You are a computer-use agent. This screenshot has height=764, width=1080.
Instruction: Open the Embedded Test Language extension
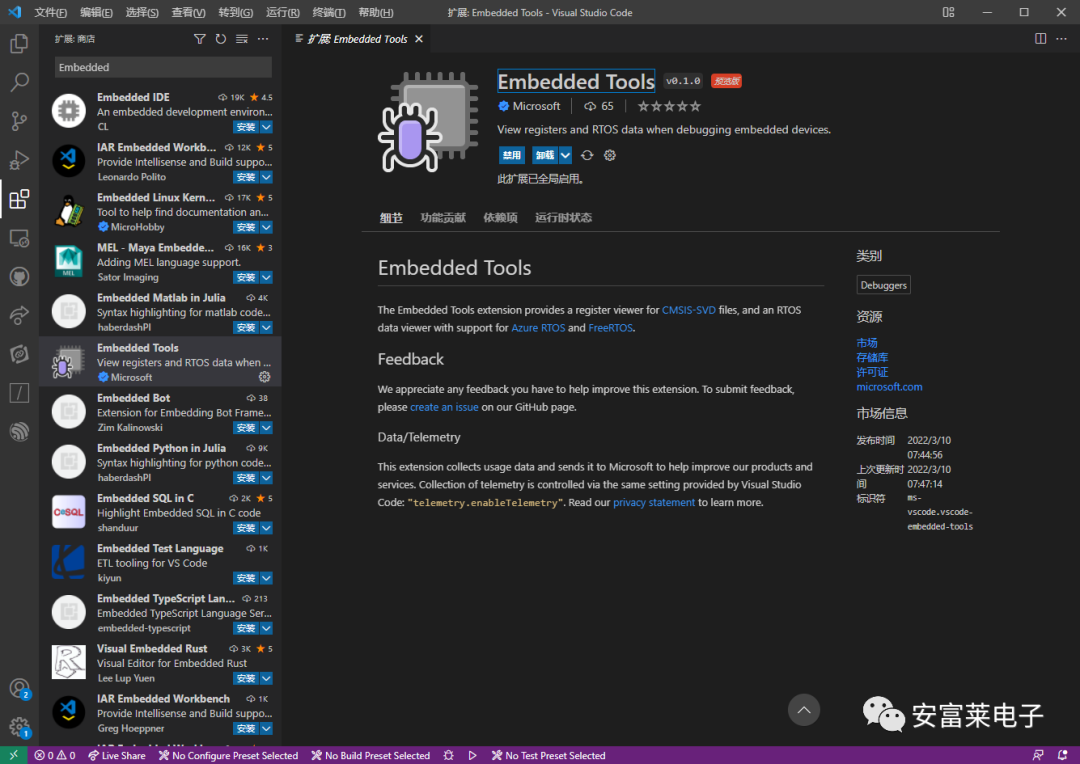(x=160, y=562)
